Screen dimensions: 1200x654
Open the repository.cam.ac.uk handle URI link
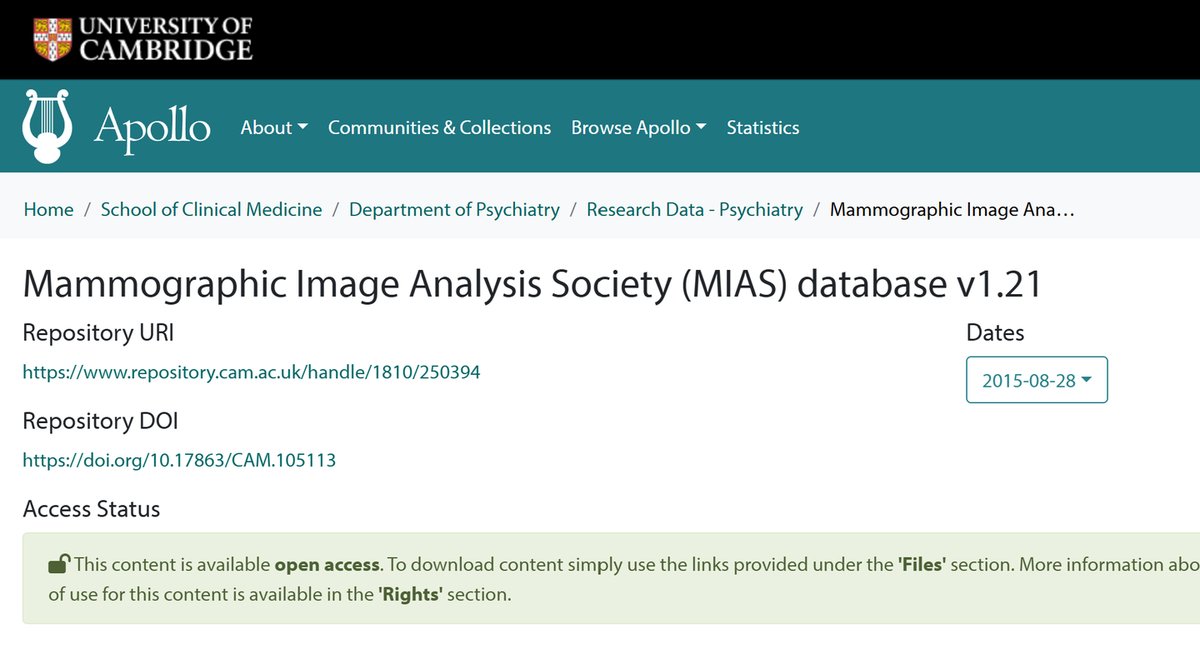(x=252, y=372)
